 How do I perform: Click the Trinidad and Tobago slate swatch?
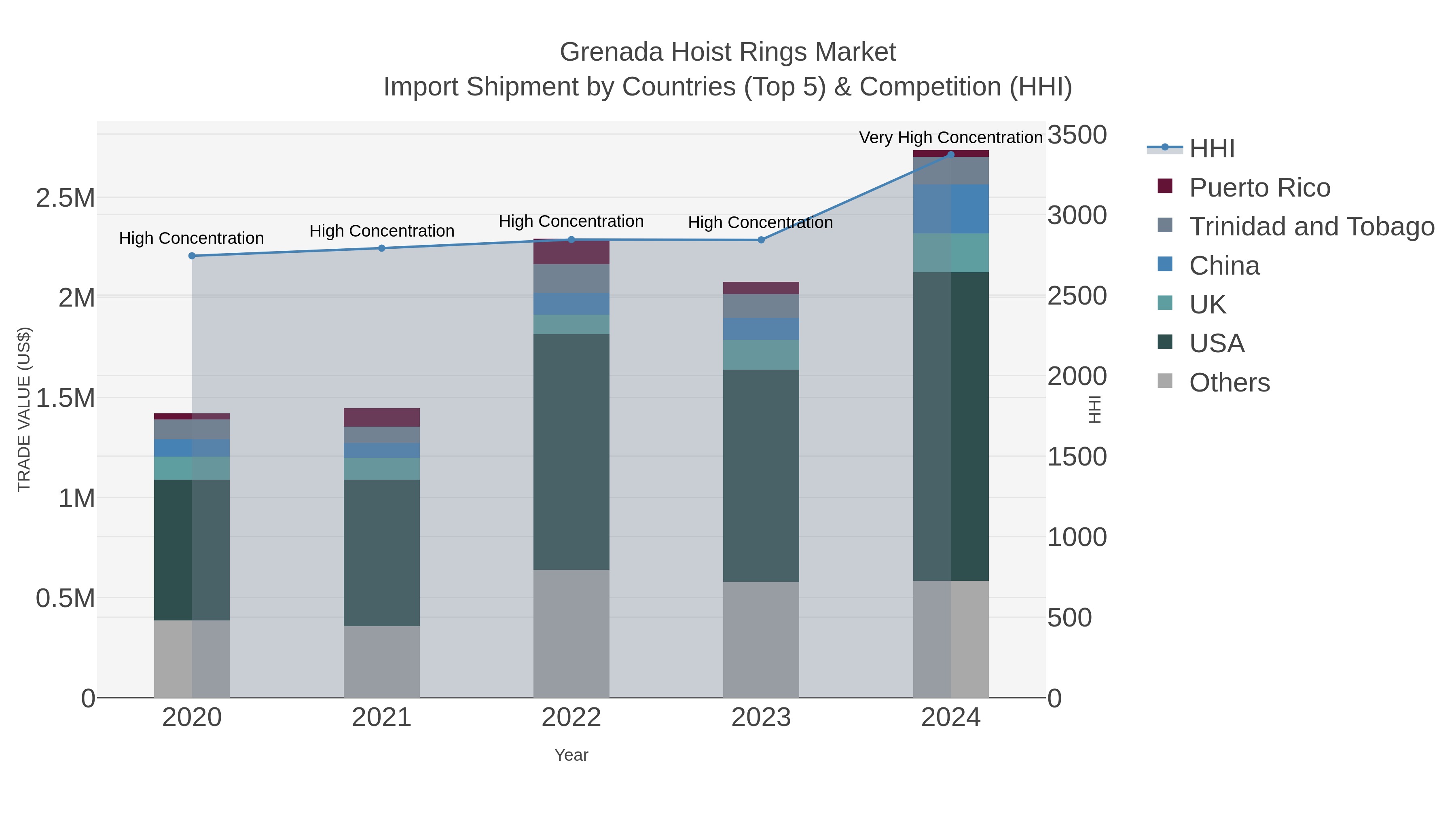pos(1165,225)
